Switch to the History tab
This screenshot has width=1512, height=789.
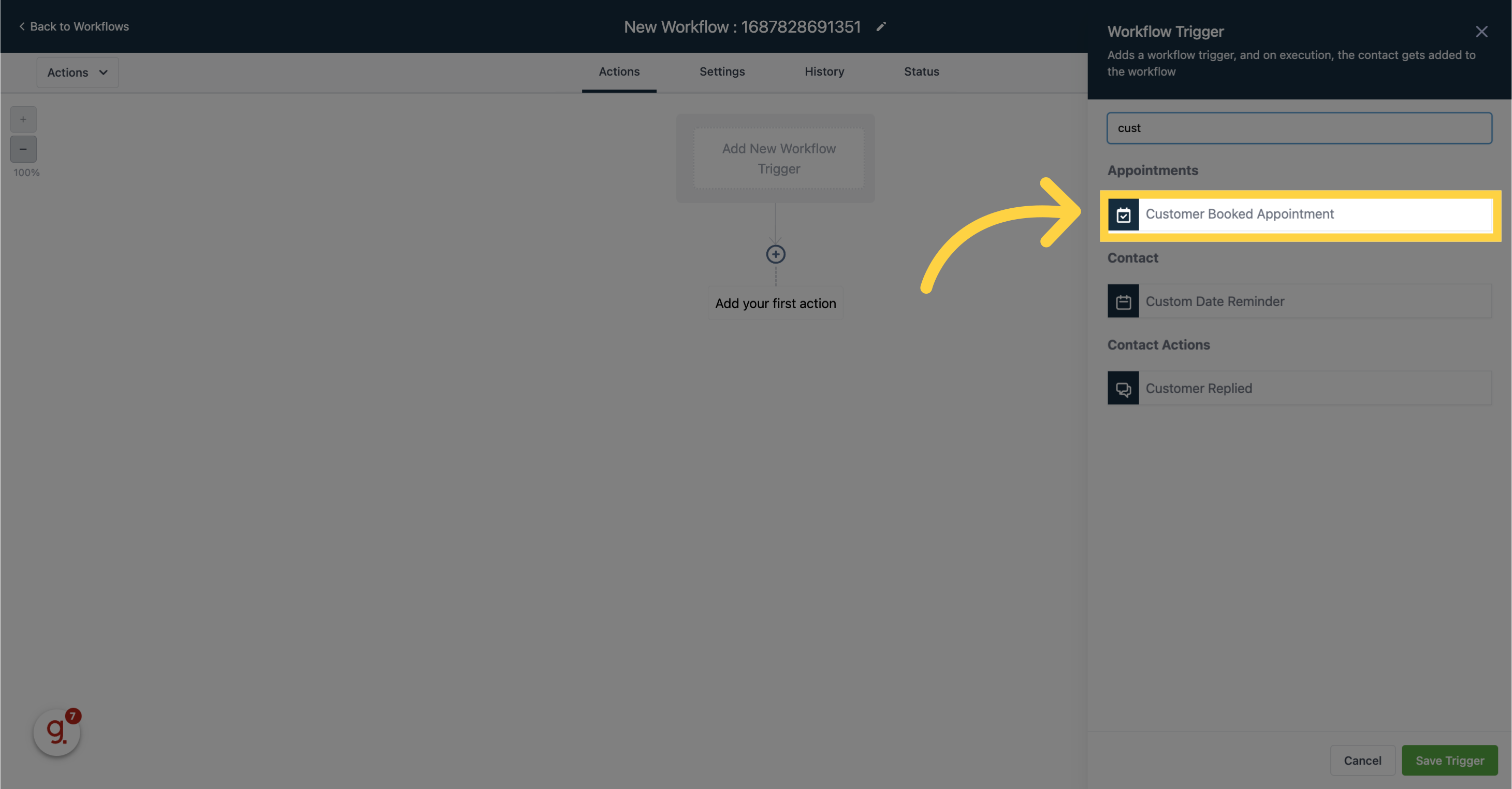point(824,71)
